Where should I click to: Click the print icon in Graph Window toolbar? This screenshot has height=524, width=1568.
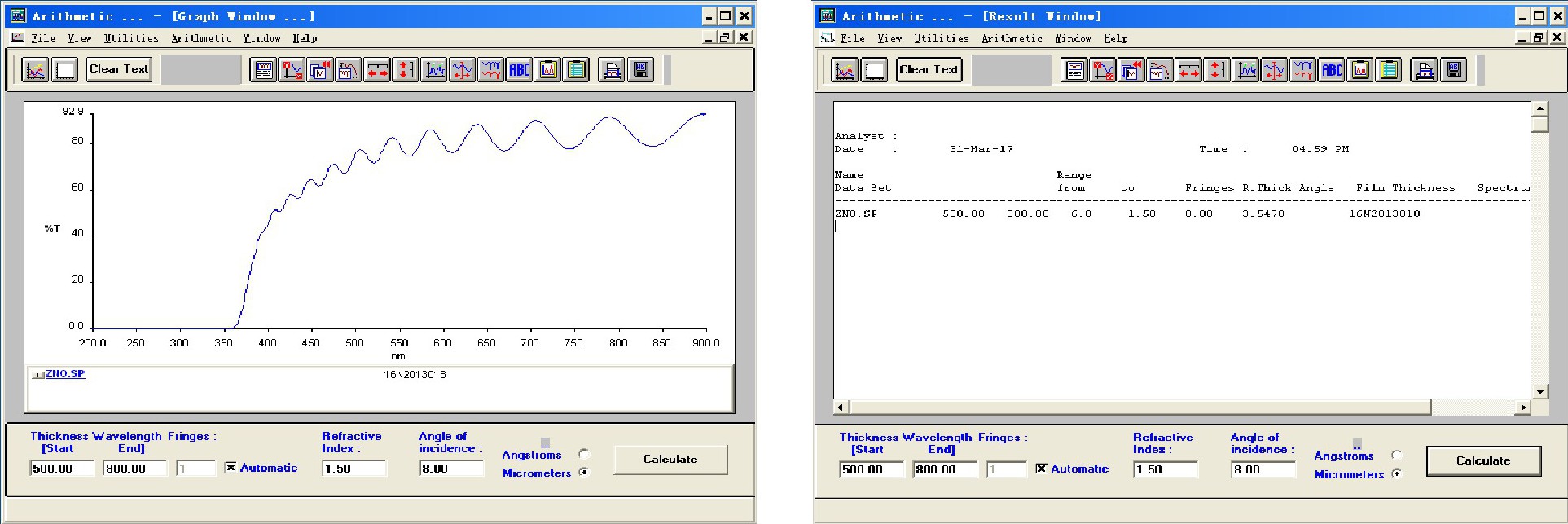[612, 70]
